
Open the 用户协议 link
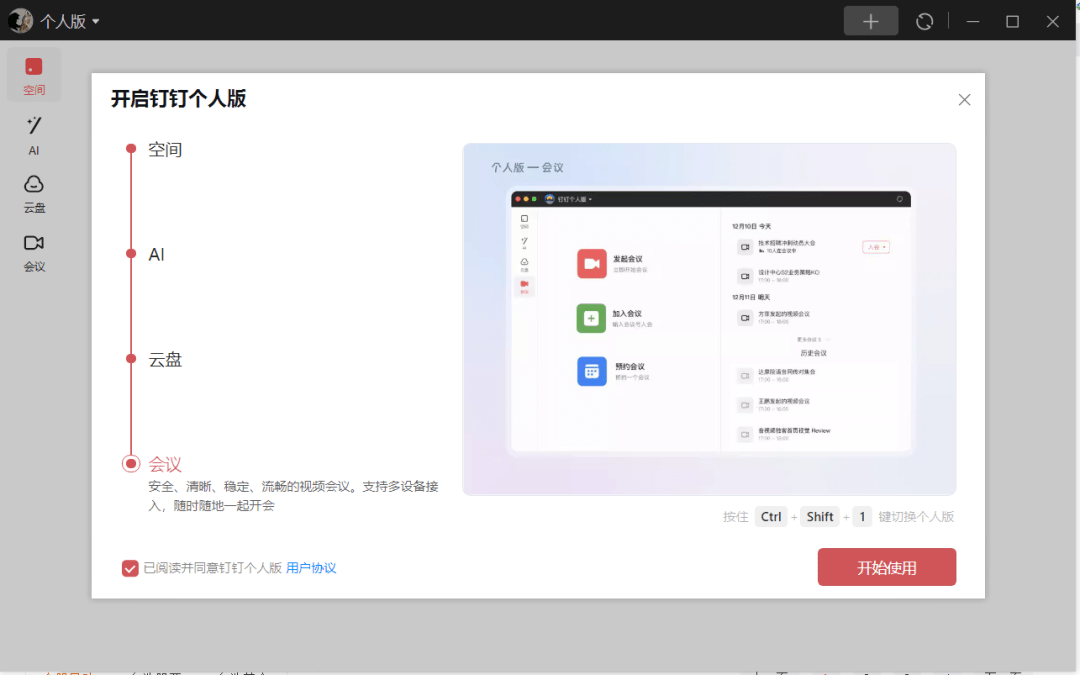[x=311, y=568]
